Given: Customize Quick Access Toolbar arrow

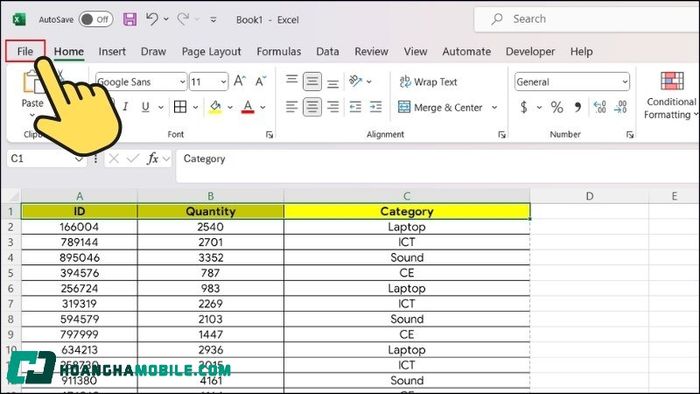Looking at the screenshot, I should click(213, 20).
